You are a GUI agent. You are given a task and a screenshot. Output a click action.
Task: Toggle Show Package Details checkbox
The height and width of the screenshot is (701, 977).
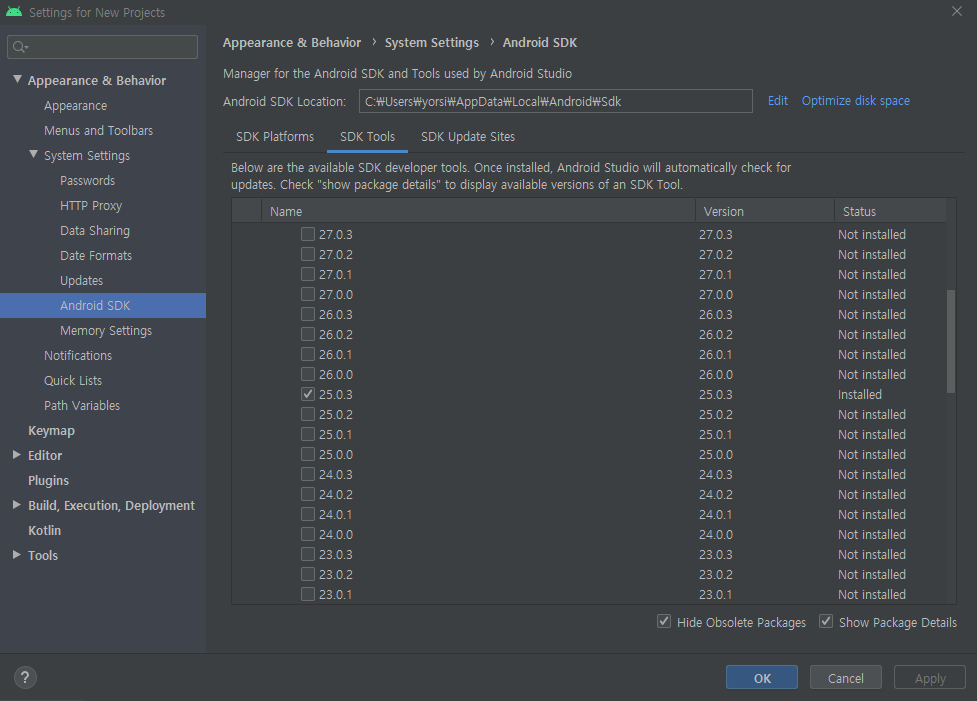(x=826, y=621)
